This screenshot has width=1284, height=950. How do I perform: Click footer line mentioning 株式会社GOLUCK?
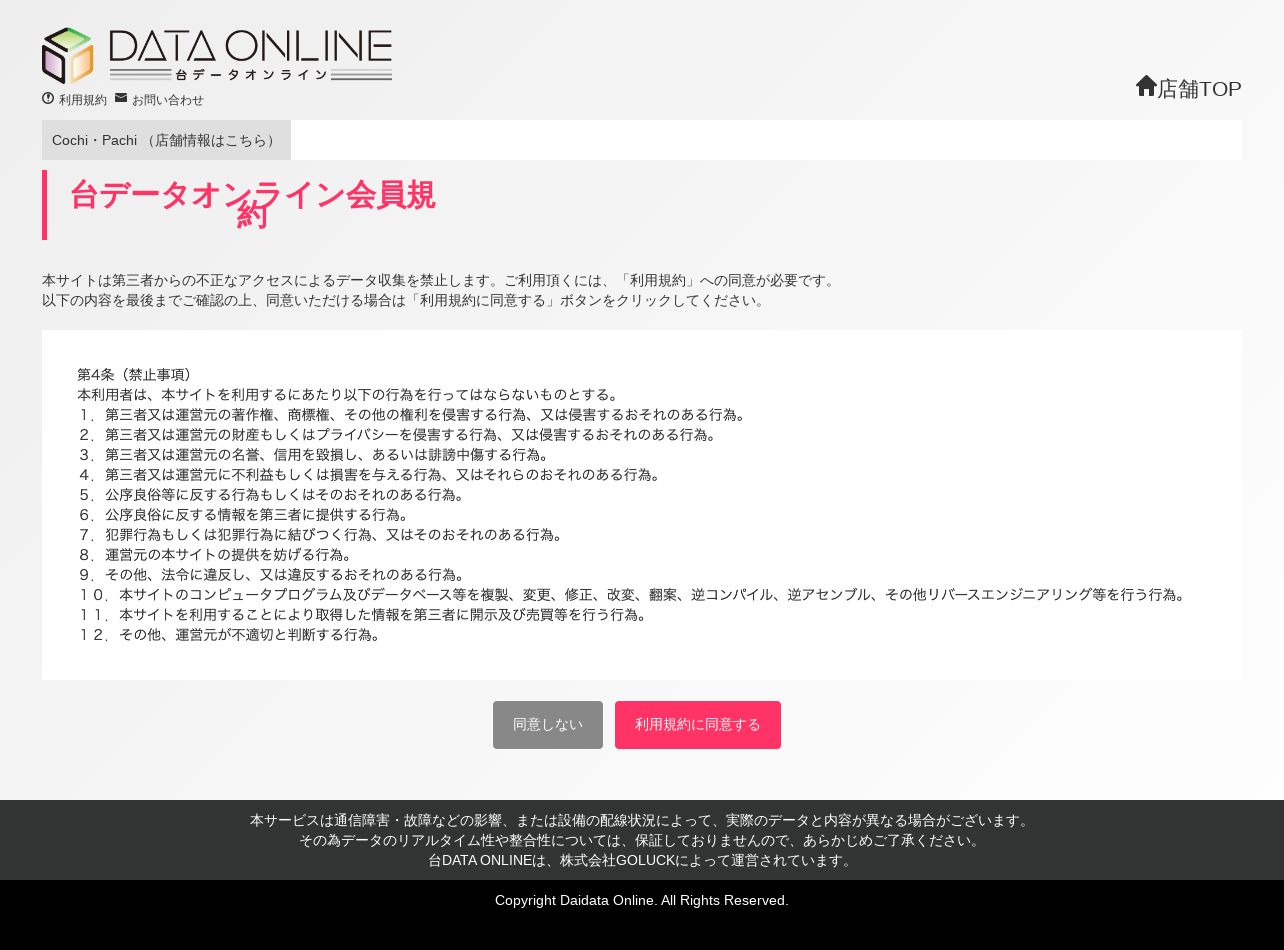pyautogui.click(x=642, y=860)
